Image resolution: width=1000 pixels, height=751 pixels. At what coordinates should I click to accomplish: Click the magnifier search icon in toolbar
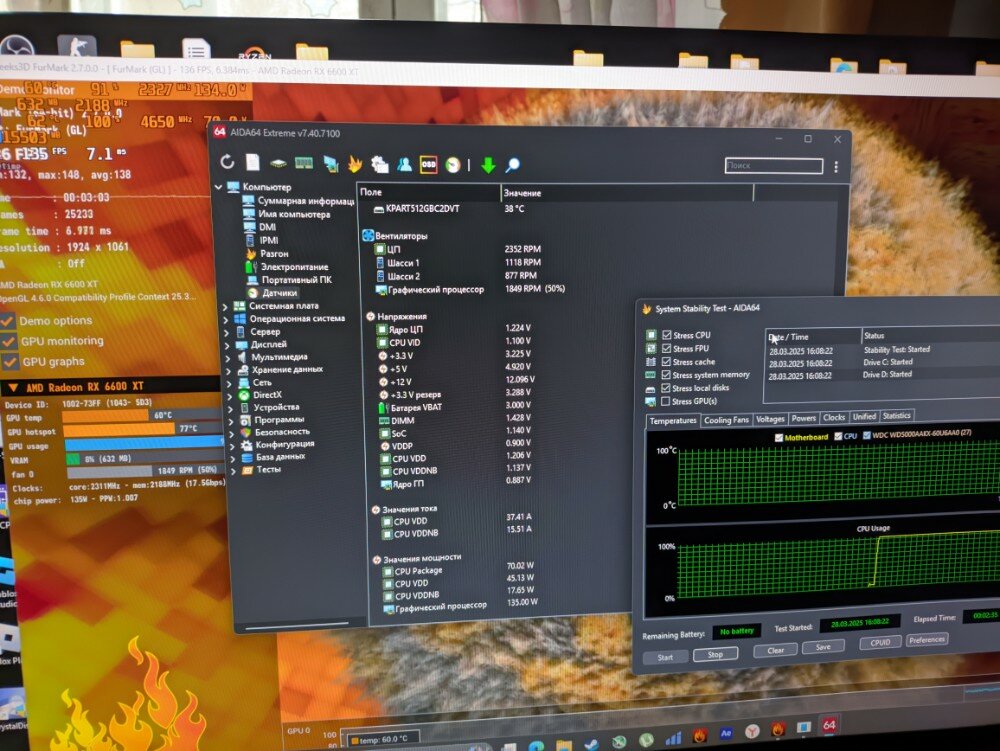512,165
